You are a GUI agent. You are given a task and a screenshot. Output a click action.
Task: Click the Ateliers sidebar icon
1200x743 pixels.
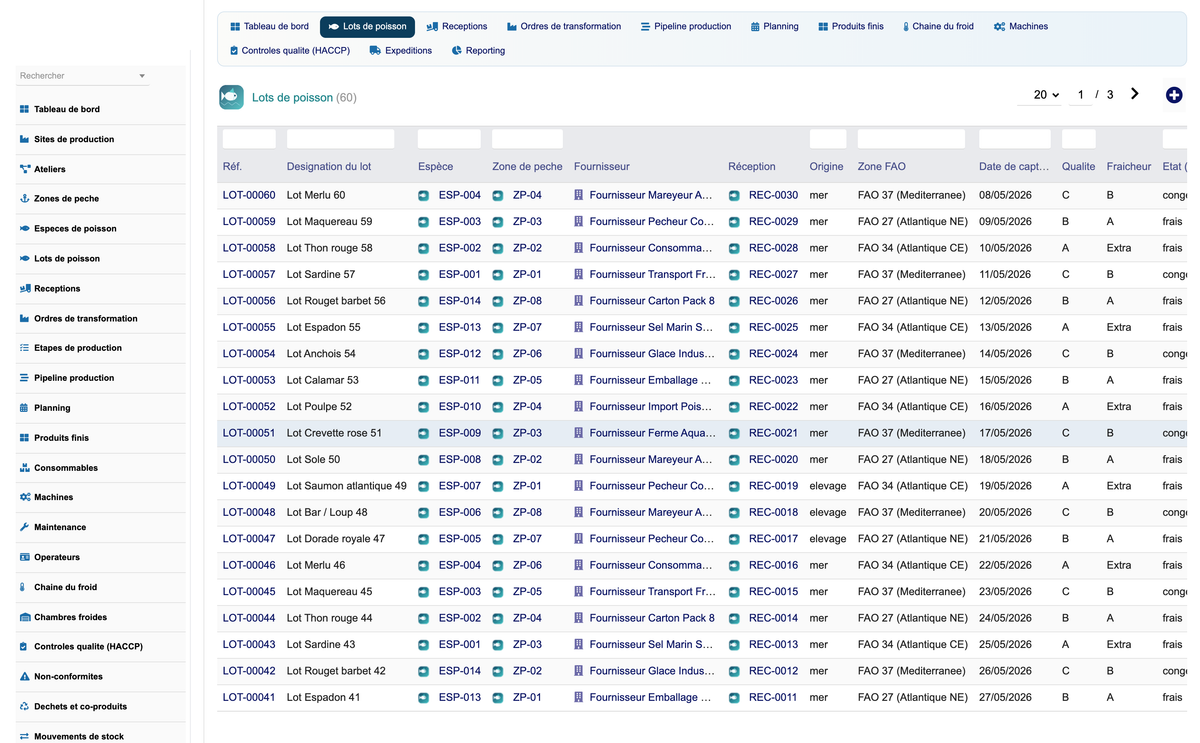click(x=25, y=169)
